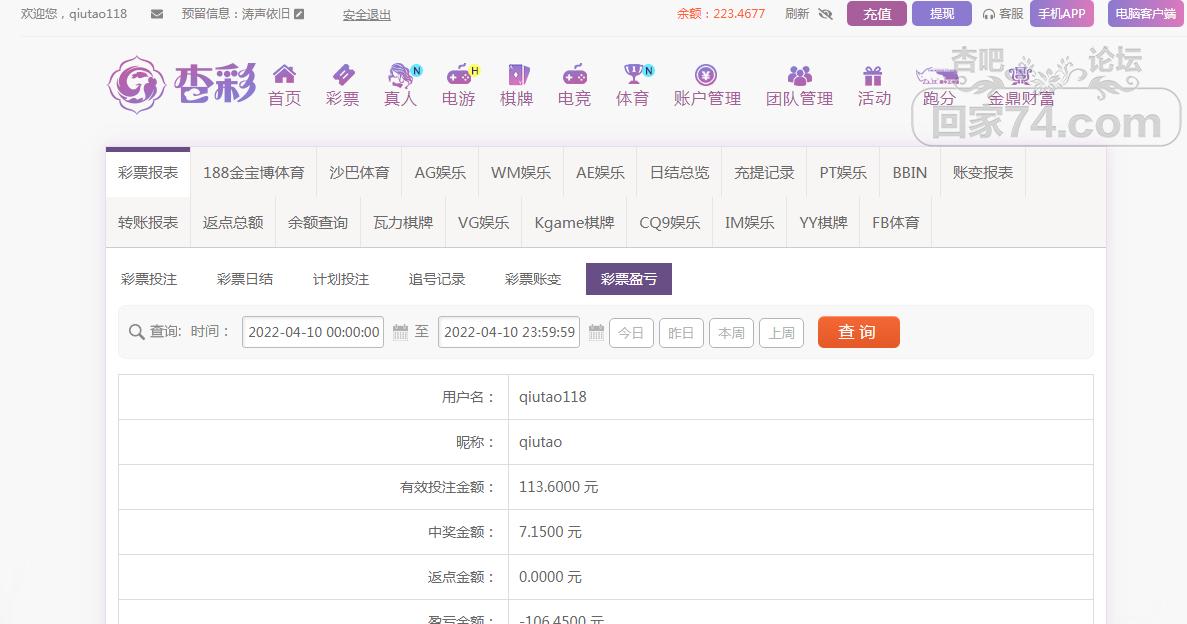Click the orange 查询 button
This screenshot has height=624, width=1187.
(858, 332)
